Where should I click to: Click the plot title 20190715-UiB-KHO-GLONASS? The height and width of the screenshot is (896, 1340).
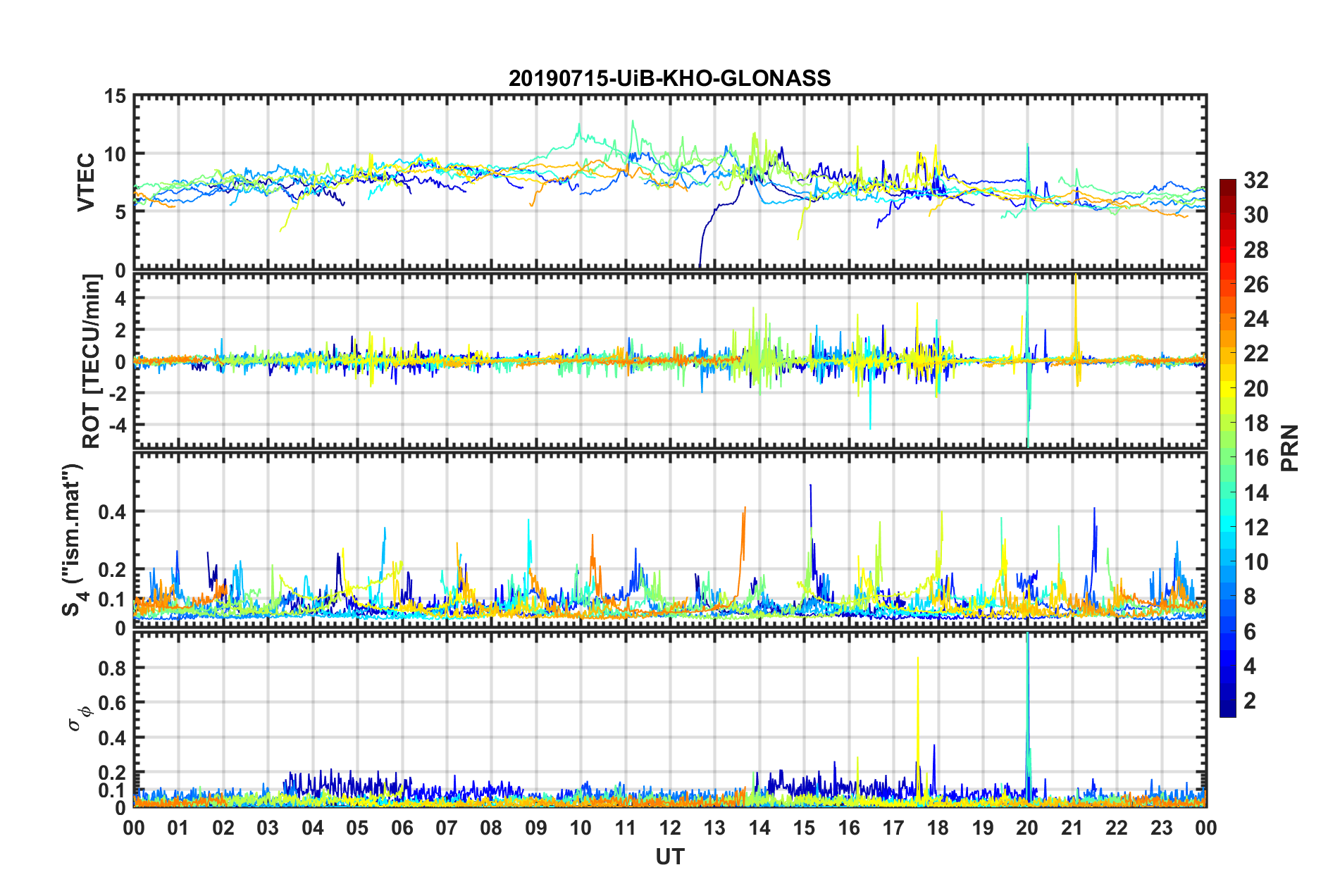click(x=669, y=78)
